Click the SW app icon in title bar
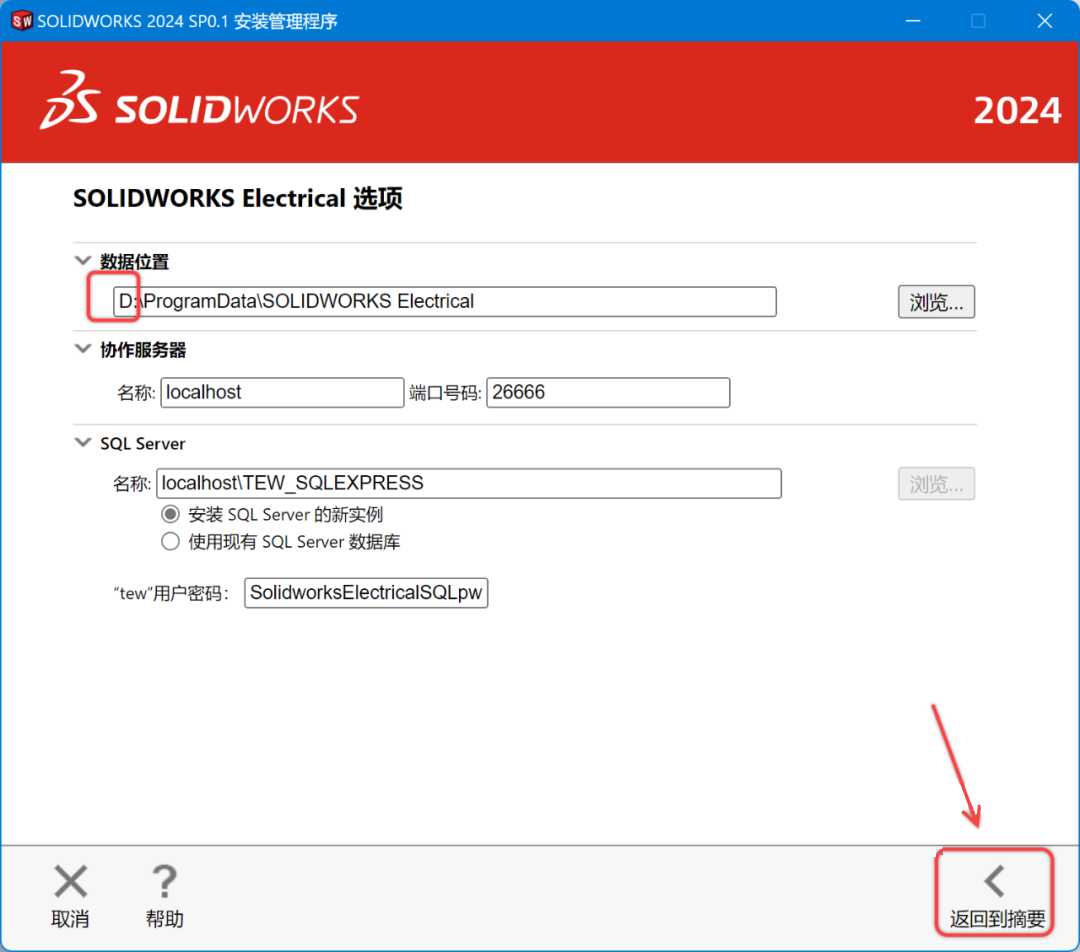1080x952 pixels. tap(22, 21)
